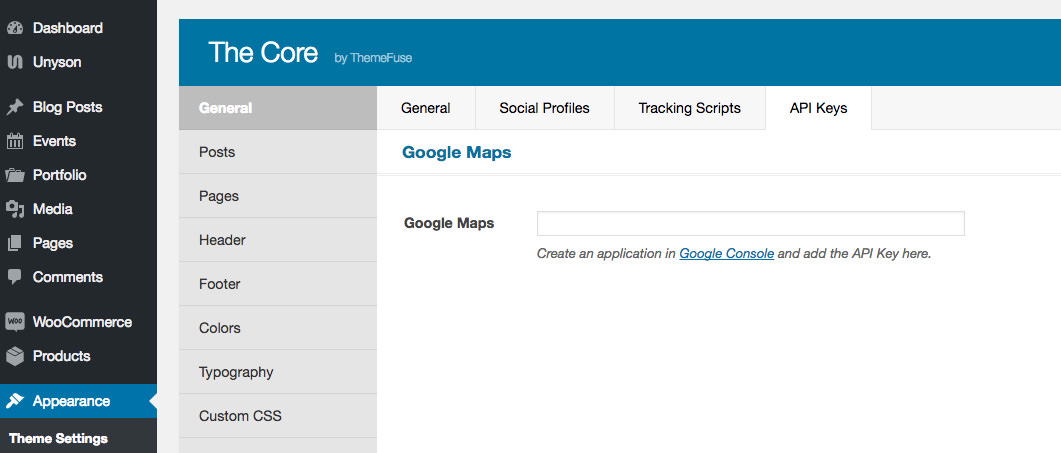Click the bold Google Maps field label
Image resolution: width=1061 pixels, height=453 pixels.
pyautogui.click(x=449, y=223)
